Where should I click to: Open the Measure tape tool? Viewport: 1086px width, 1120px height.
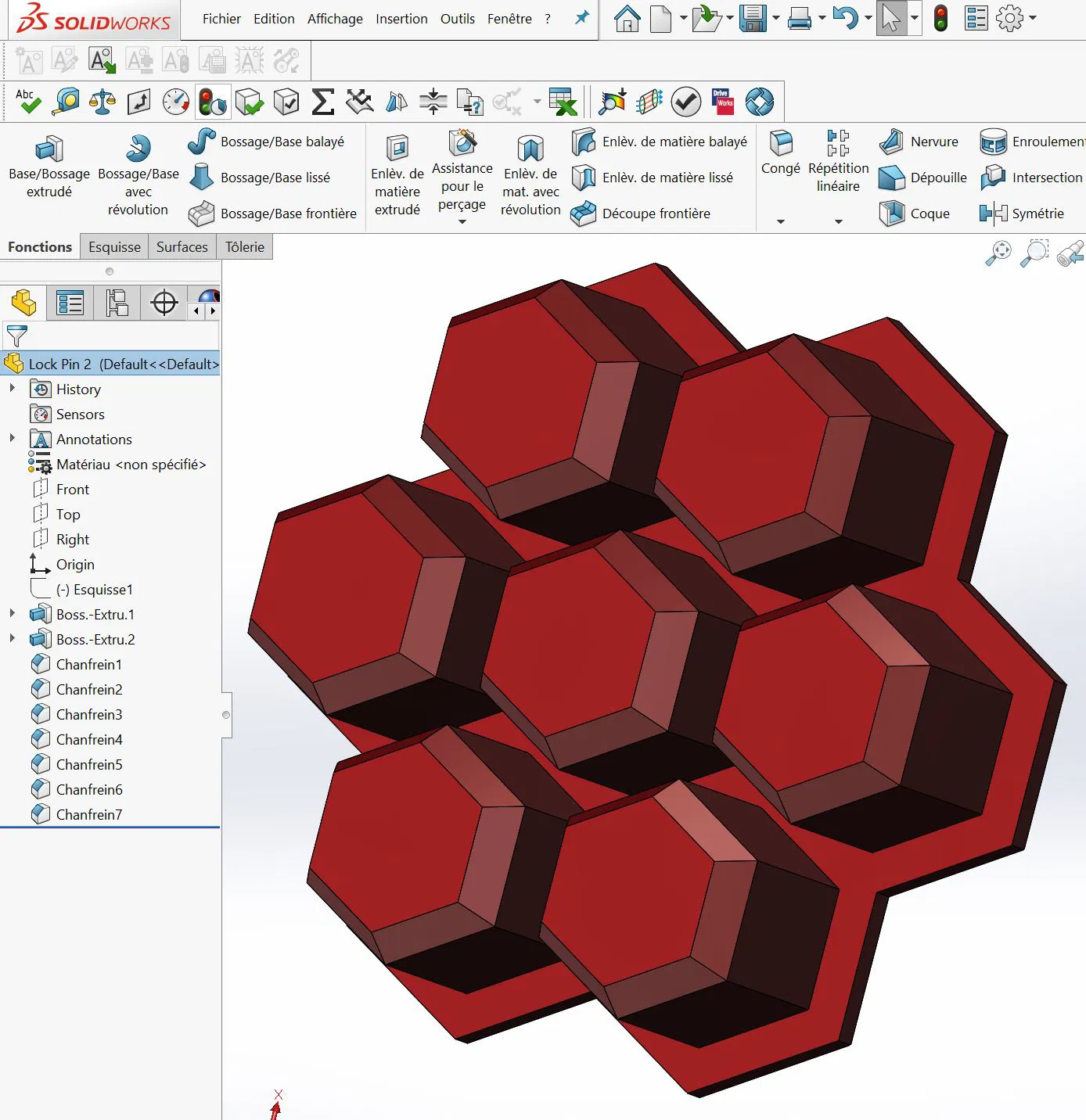[66, 102]
